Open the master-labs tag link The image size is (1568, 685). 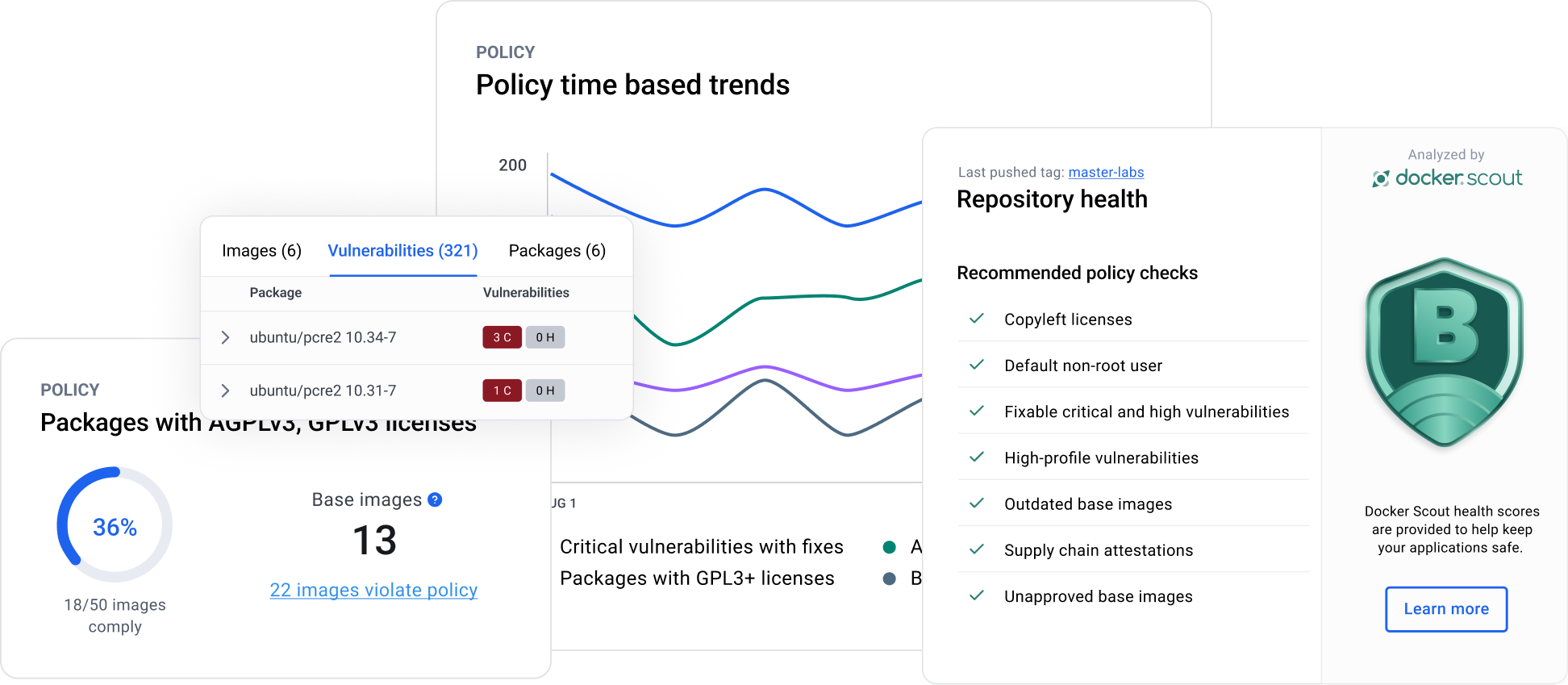1106,172
